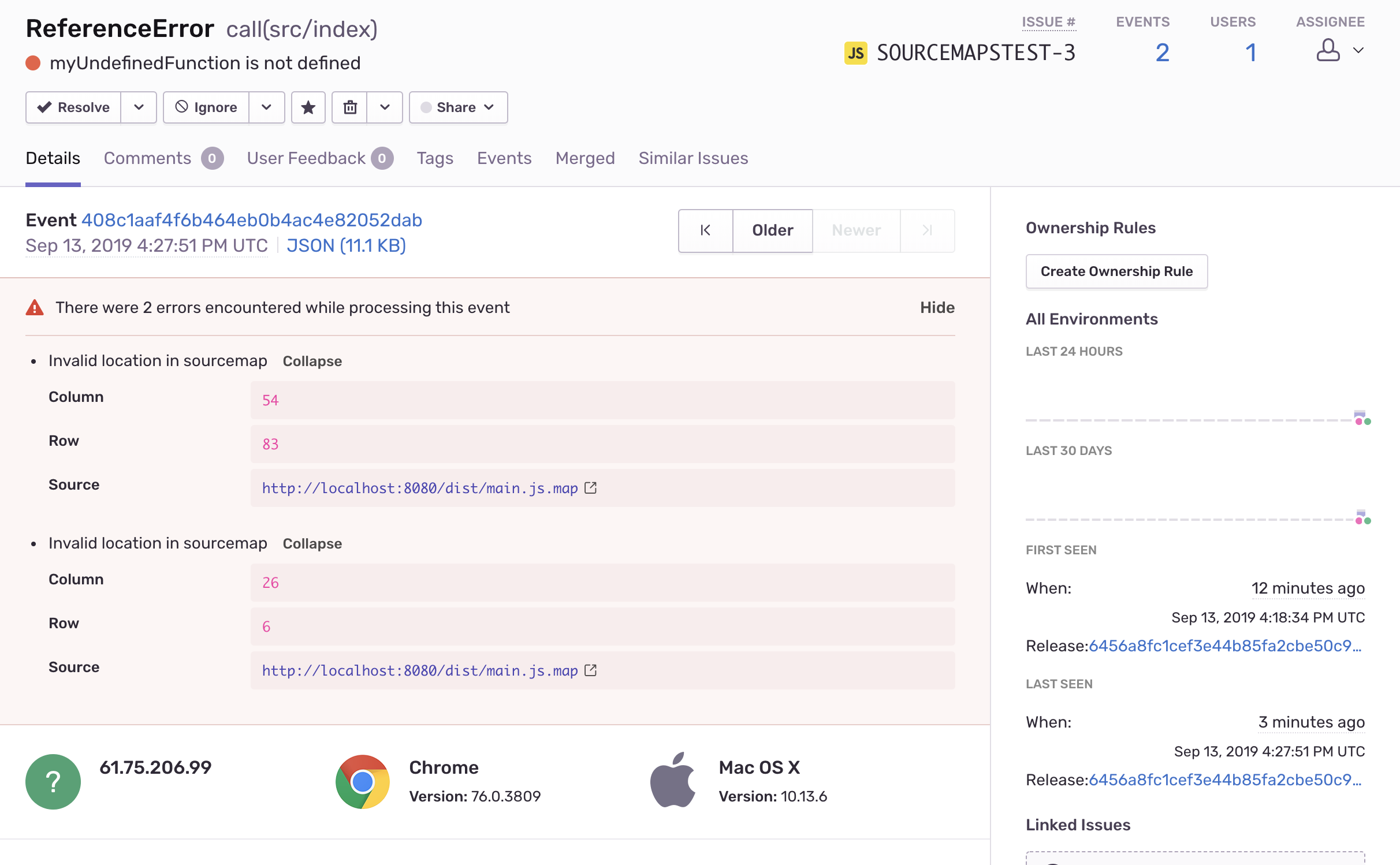This screenshot has width=1400, height=865.
Task: Click the green user question mark avatar
Action: [53, 782]
